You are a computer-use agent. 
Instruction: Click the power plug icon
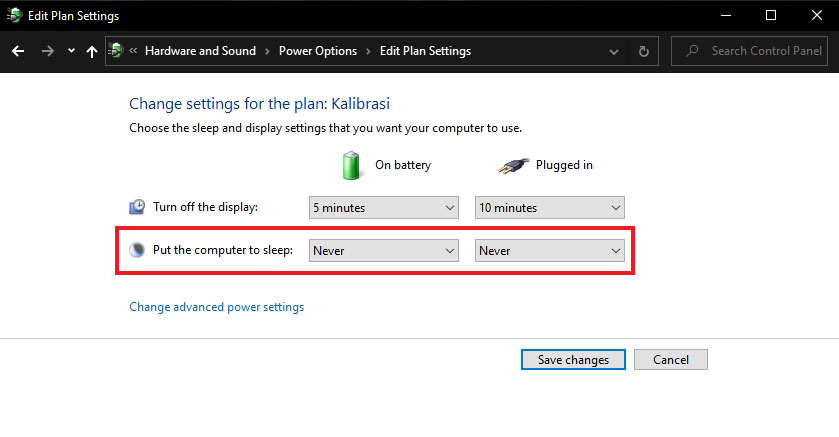click(514, 165)
